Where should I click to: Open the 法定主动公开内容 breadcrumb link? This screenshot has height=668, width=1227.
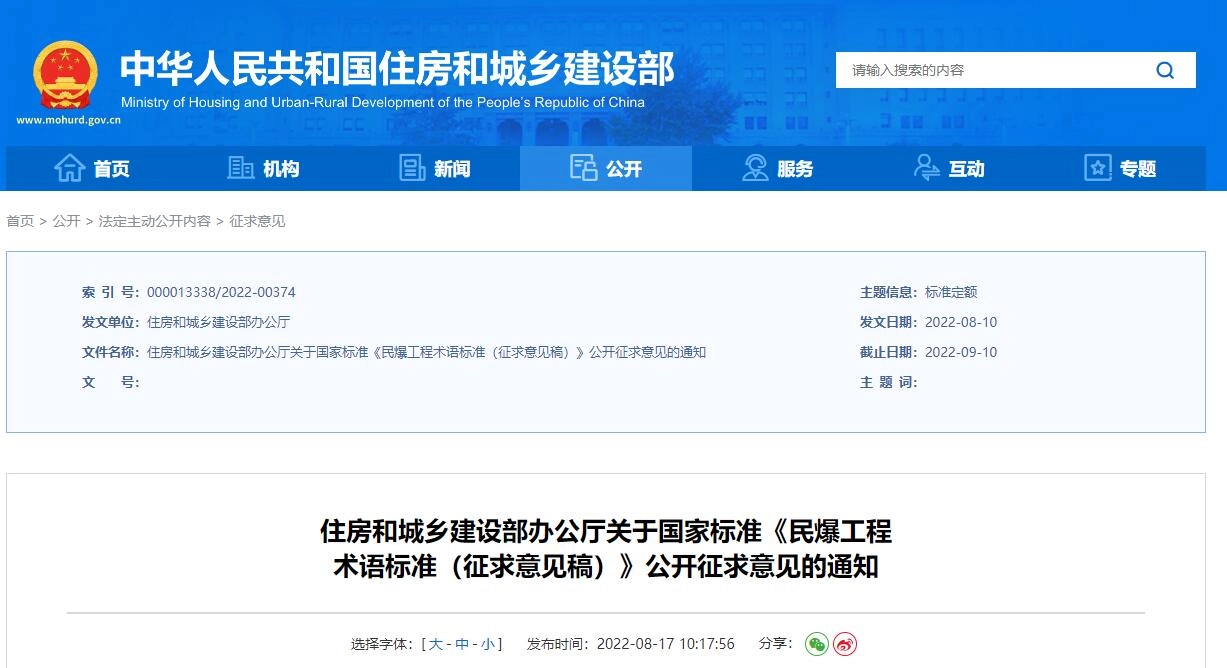point(151,220)
